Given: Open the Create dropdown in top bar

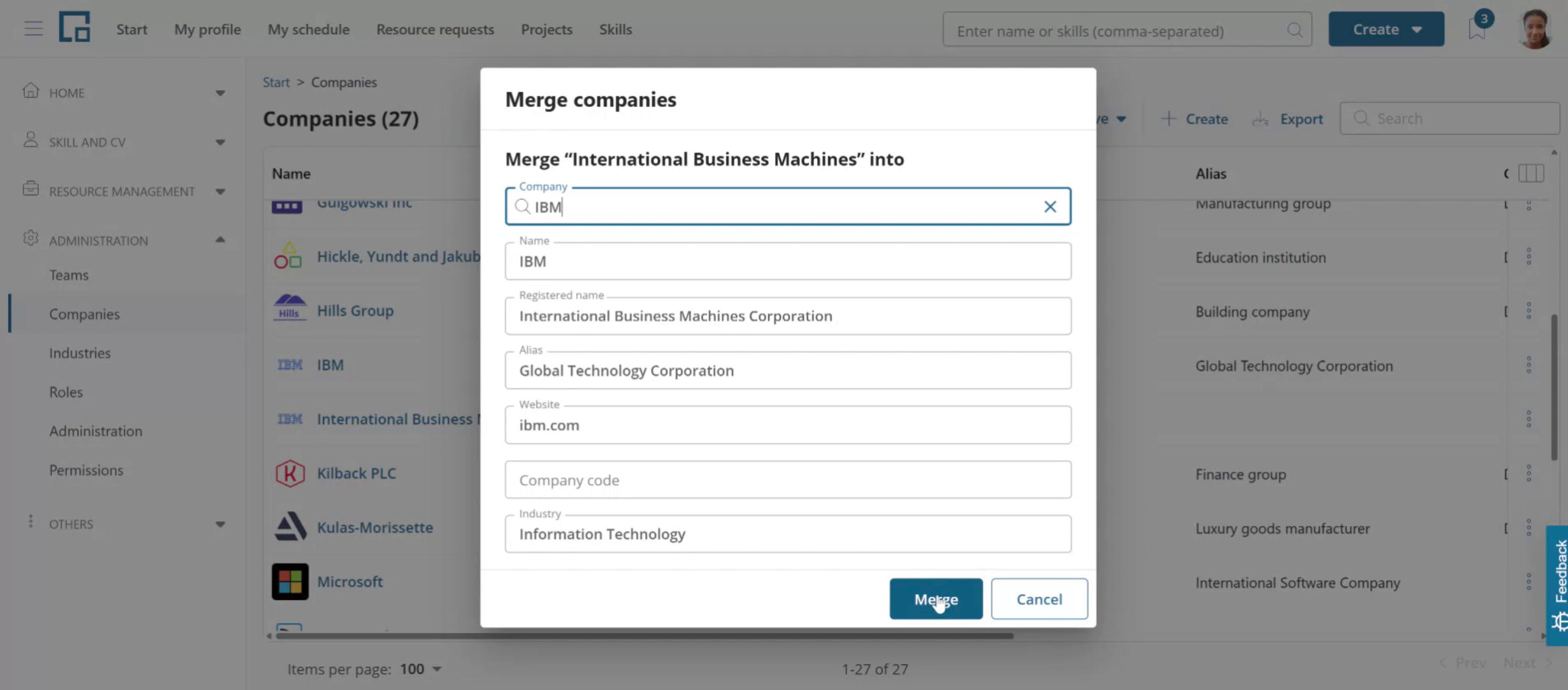Looking at the screenshot, I should pos(1386,29).
